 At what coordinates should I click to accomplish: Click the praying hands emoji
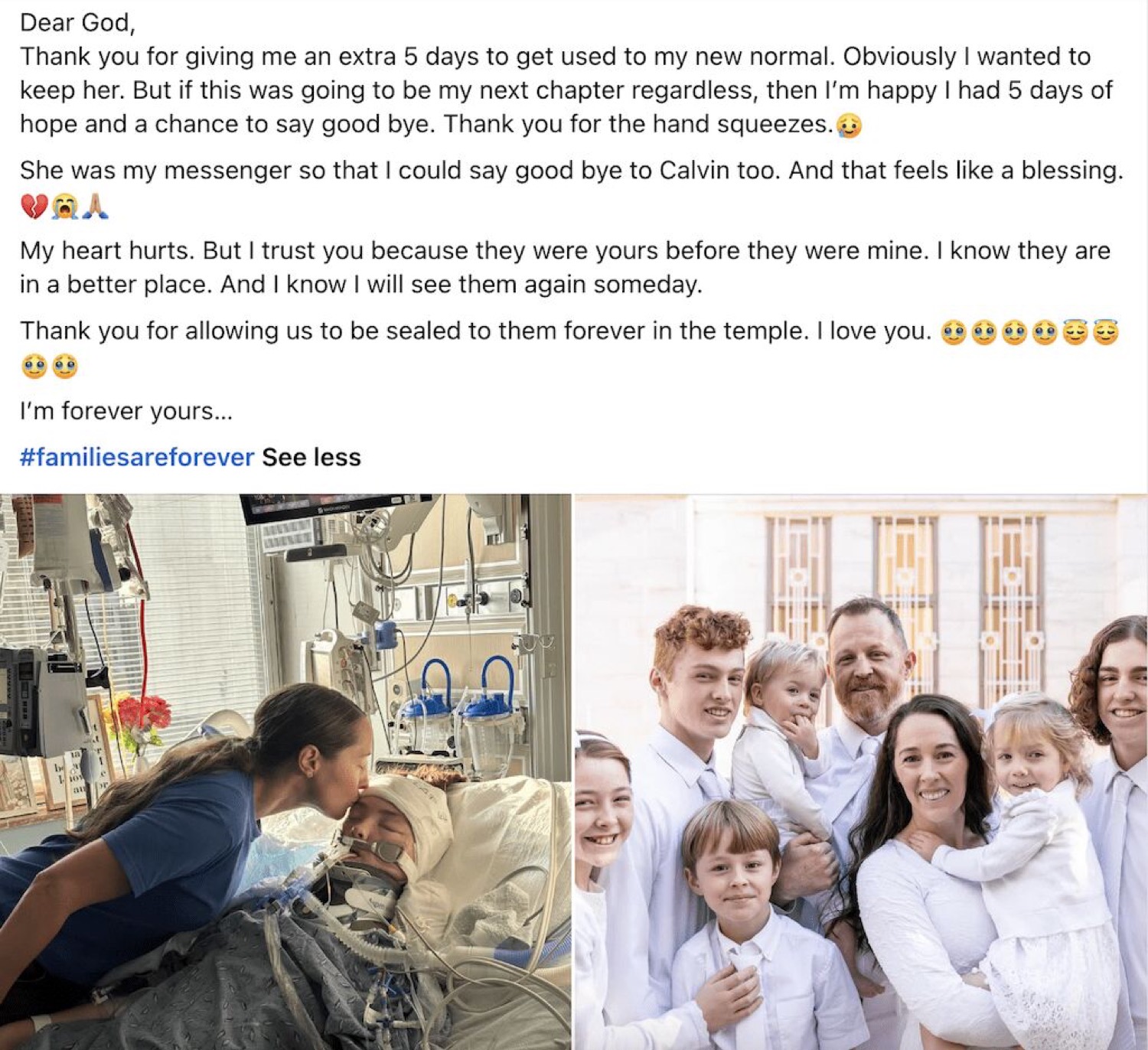[95, 206]
